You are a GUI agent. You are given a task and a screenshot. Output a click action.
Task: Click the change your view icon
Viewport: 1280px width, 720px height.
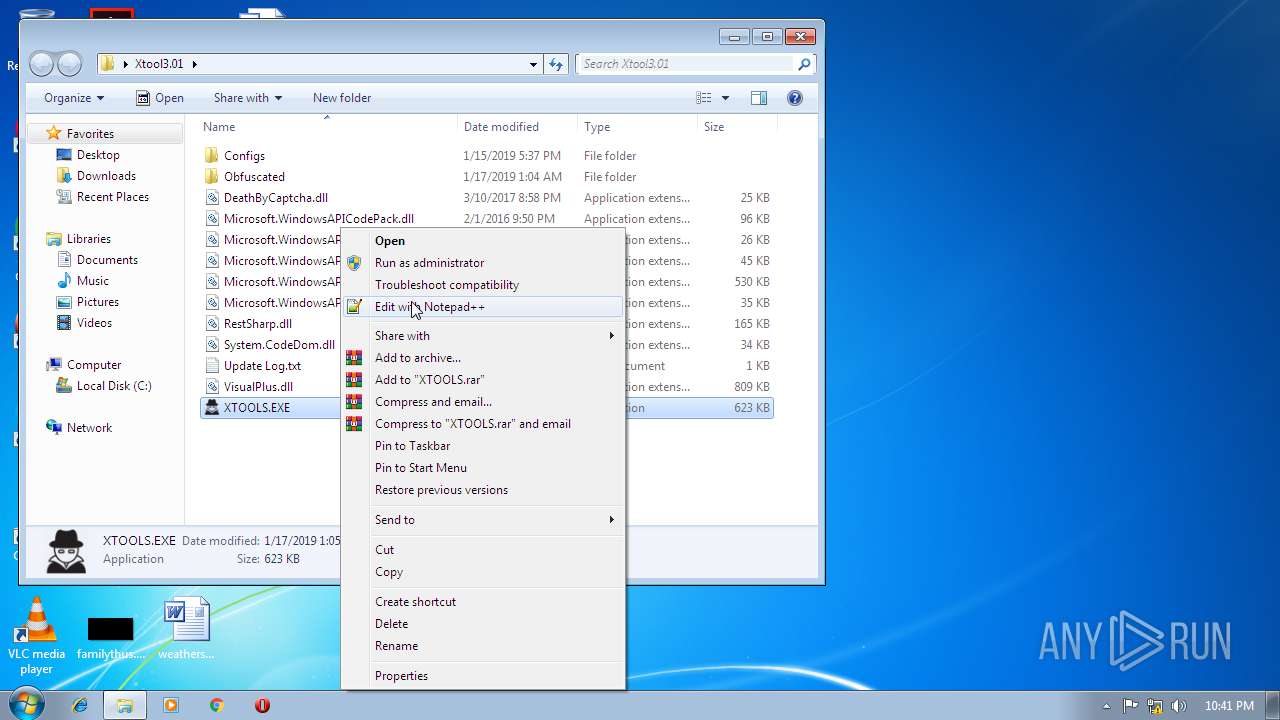click(704, 98)
